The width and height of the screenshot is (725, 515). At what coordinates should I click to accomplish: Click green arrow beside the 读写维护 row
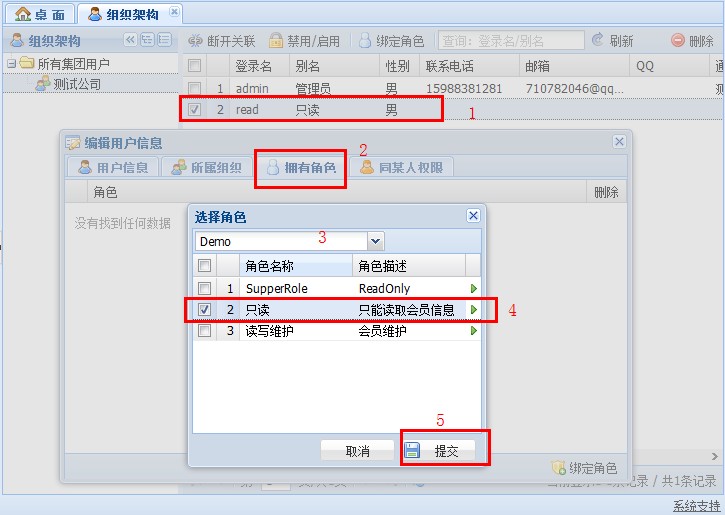click(474, 331)
